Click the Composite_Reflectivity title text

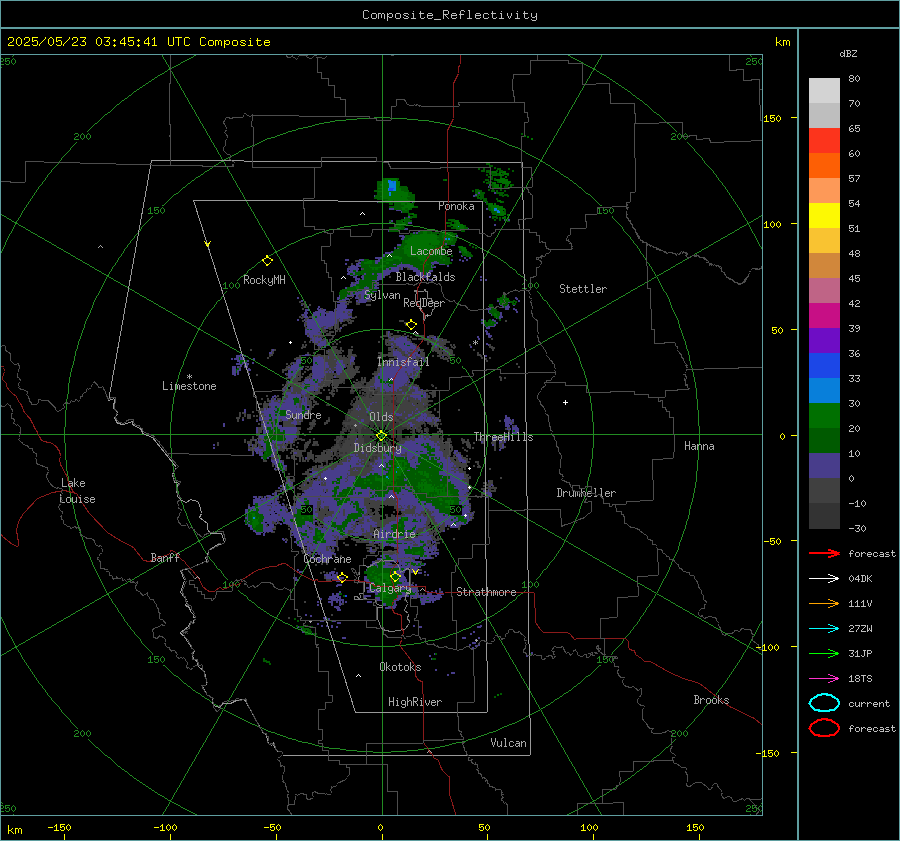click(x=450, y=15)
